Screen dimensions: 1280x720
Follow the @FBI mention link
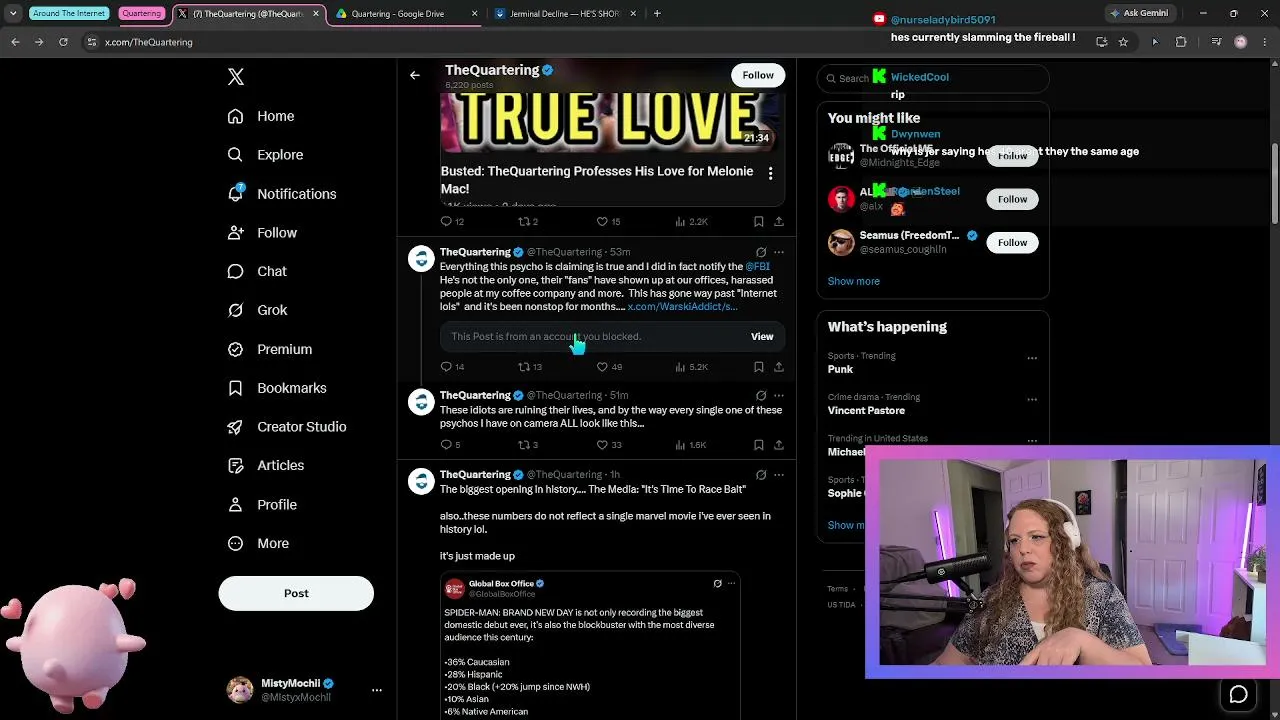point(757,267)
